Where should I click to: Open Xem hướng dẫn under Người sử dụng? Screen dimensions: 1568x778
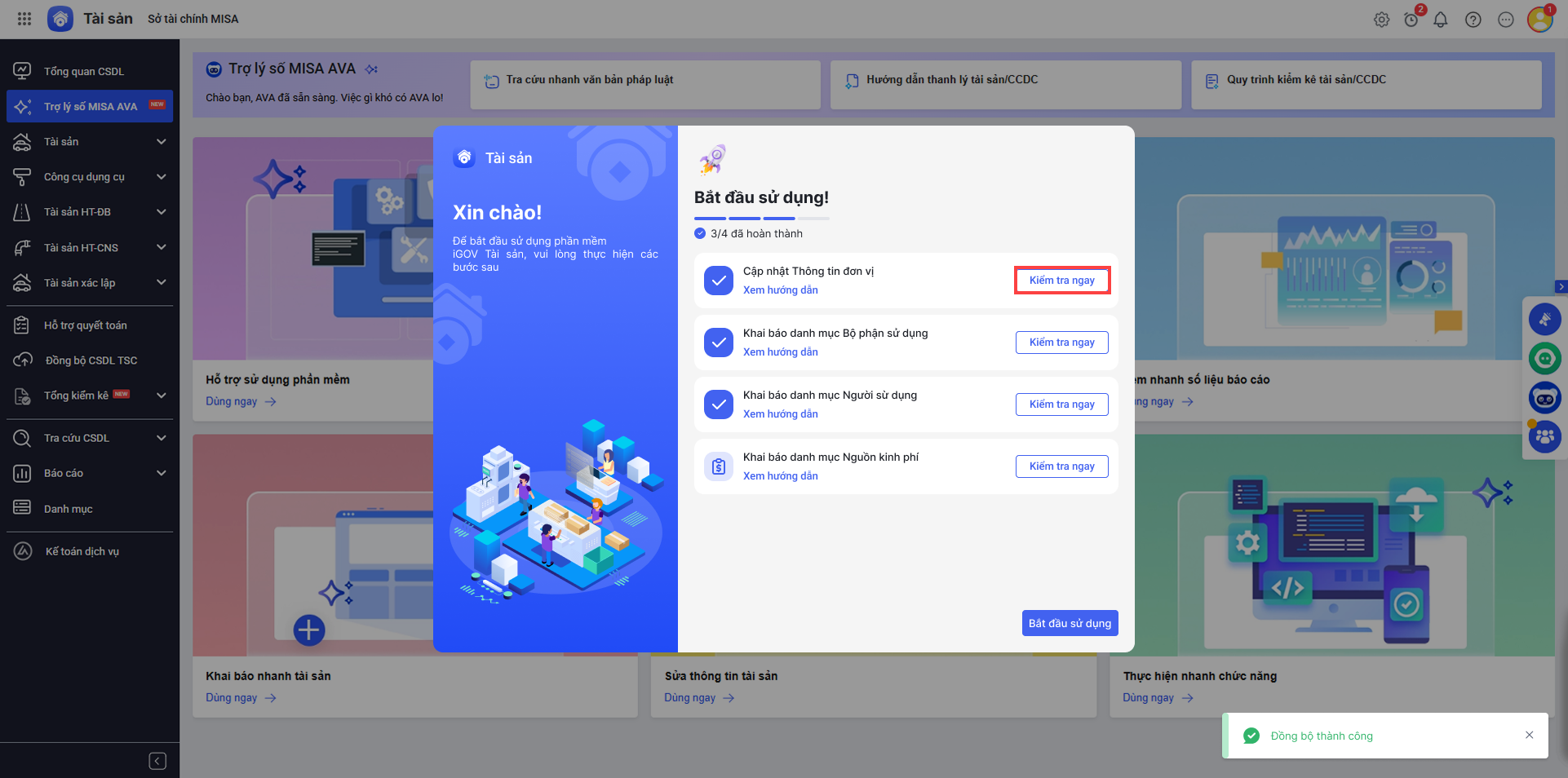point(781,414)
